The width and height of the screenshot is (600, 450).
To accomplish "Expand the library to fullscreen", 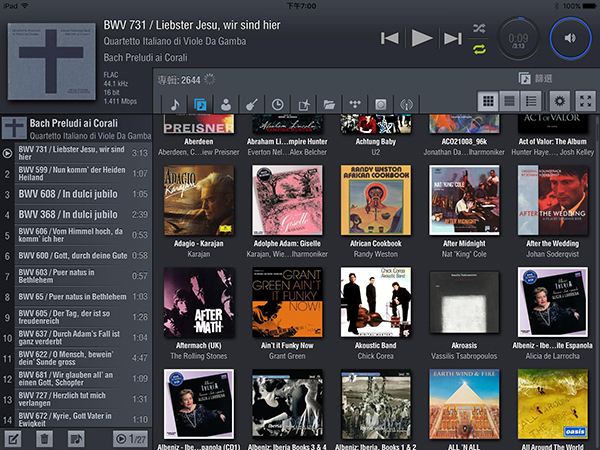I will point(585,101).
